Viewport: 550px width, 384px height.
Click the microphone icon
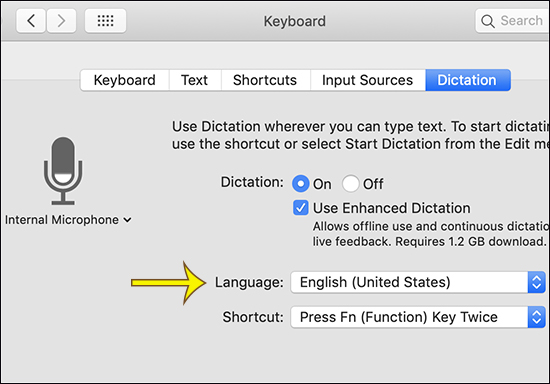click(63, 171)
